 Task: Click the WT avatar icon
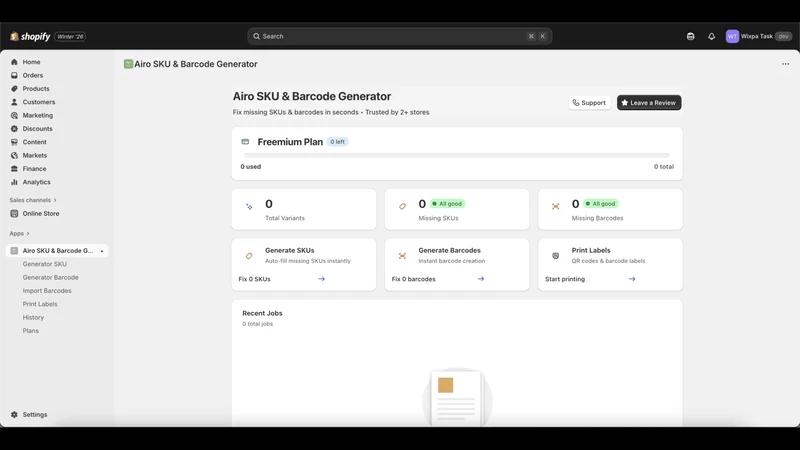pos(732,36)
